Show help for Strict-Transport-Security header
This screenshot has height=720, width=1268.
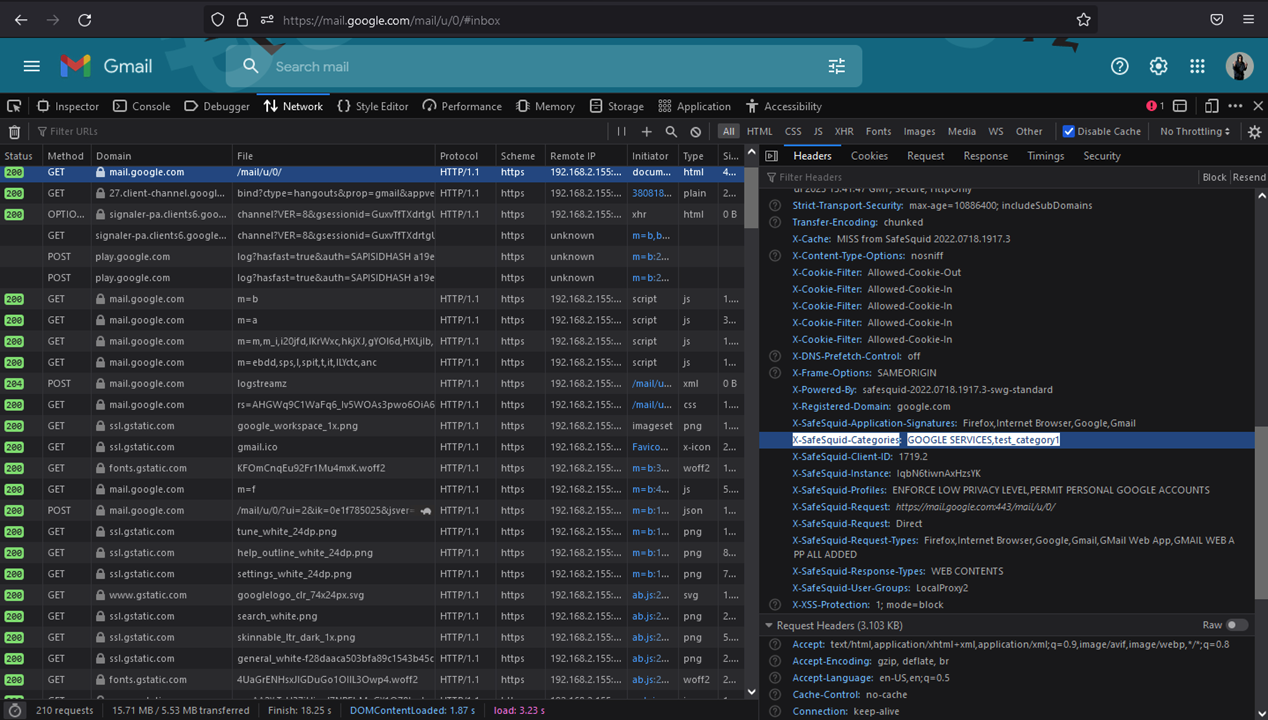click(x=775, y=205)
